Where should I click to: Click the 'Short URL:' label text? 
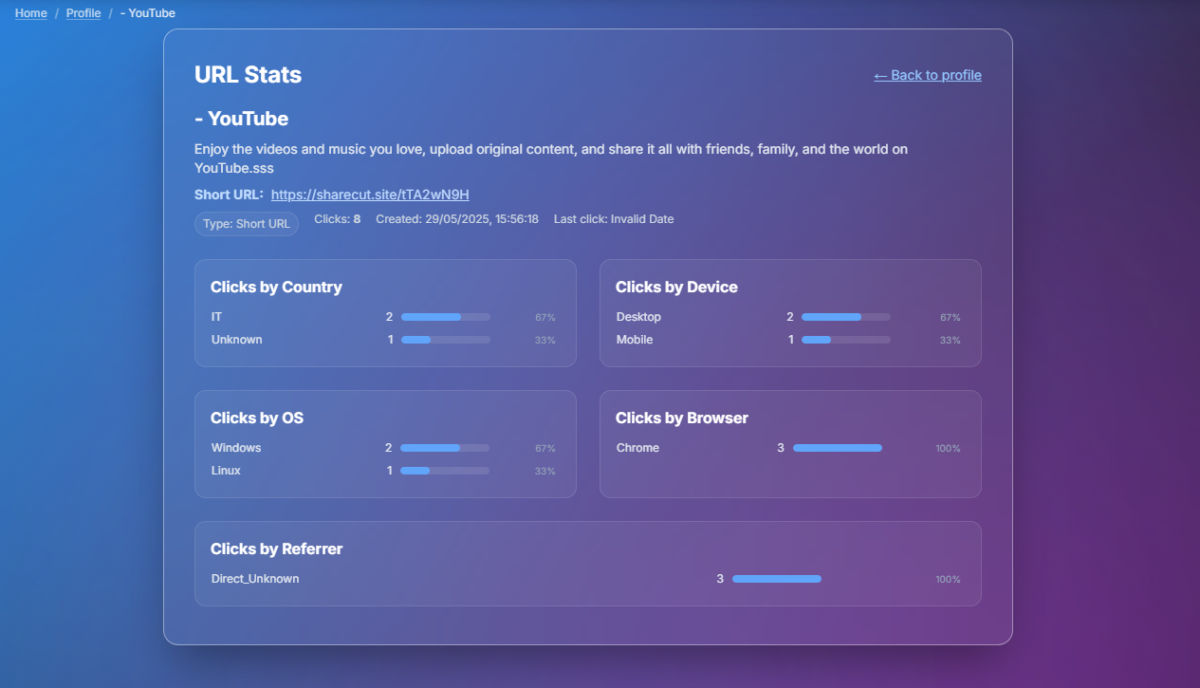(229, 194)
